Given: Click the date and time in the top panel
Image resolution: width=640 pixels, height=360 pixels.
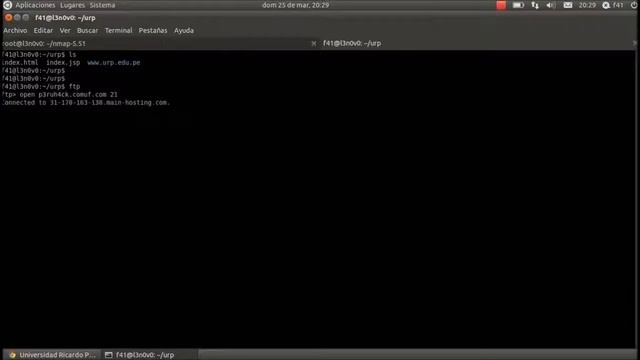Looking at the screenshot, I should pos(296,5).
